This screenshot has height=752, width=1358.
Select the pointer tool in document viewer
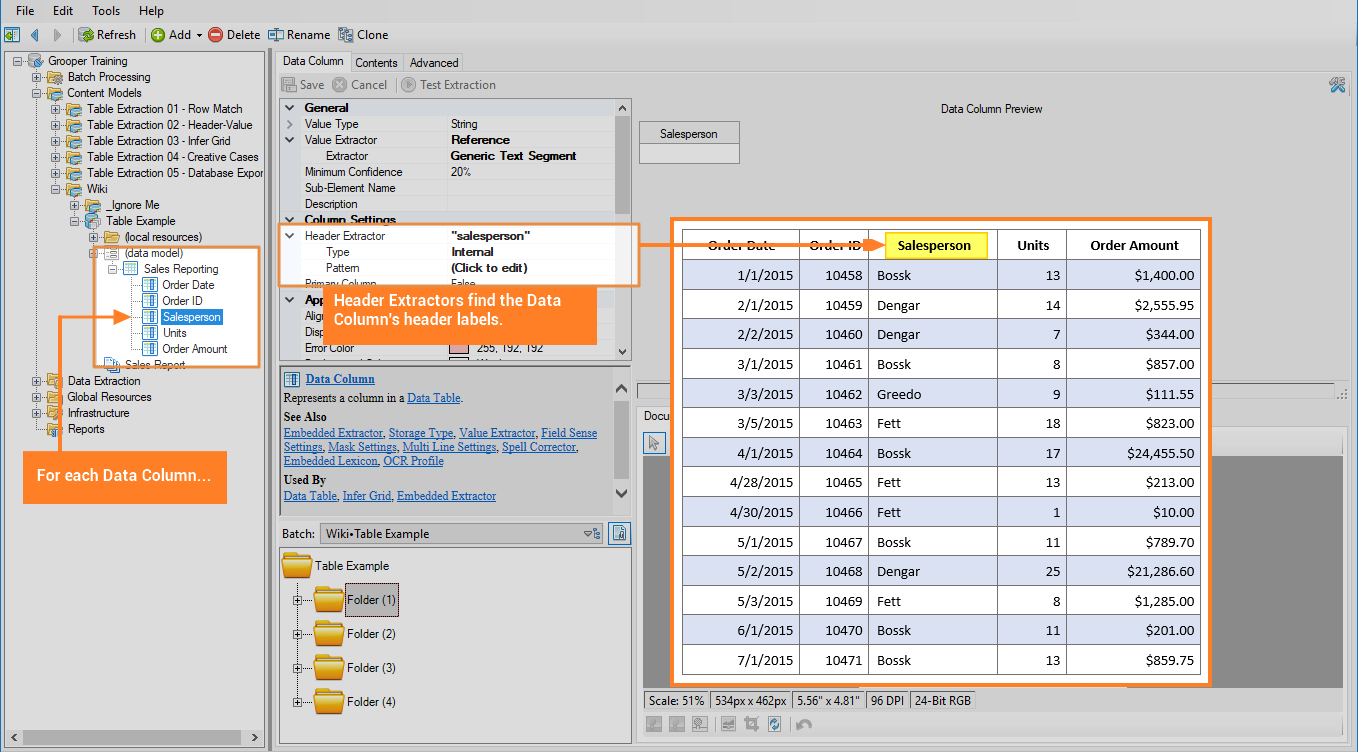[655, 442]
